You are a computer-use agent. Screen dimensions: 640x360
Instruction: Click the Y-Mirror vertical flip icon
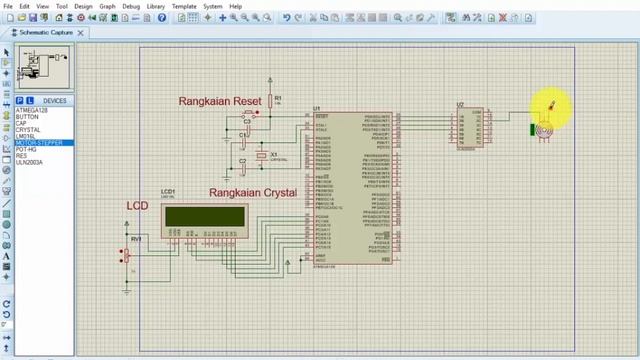click(x=6, y=349)
